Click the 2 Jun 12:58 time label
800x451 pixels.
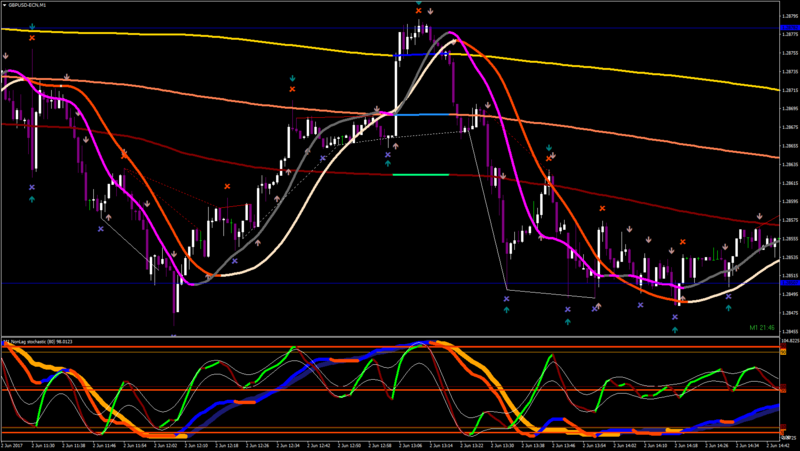[x=379, y=445]
